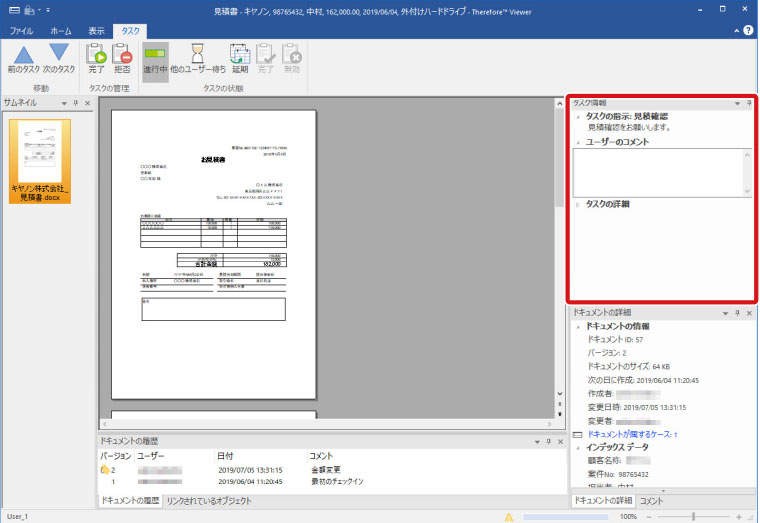Go to the next task (次のタスク)
760x523 pixels.
(59, 59)
